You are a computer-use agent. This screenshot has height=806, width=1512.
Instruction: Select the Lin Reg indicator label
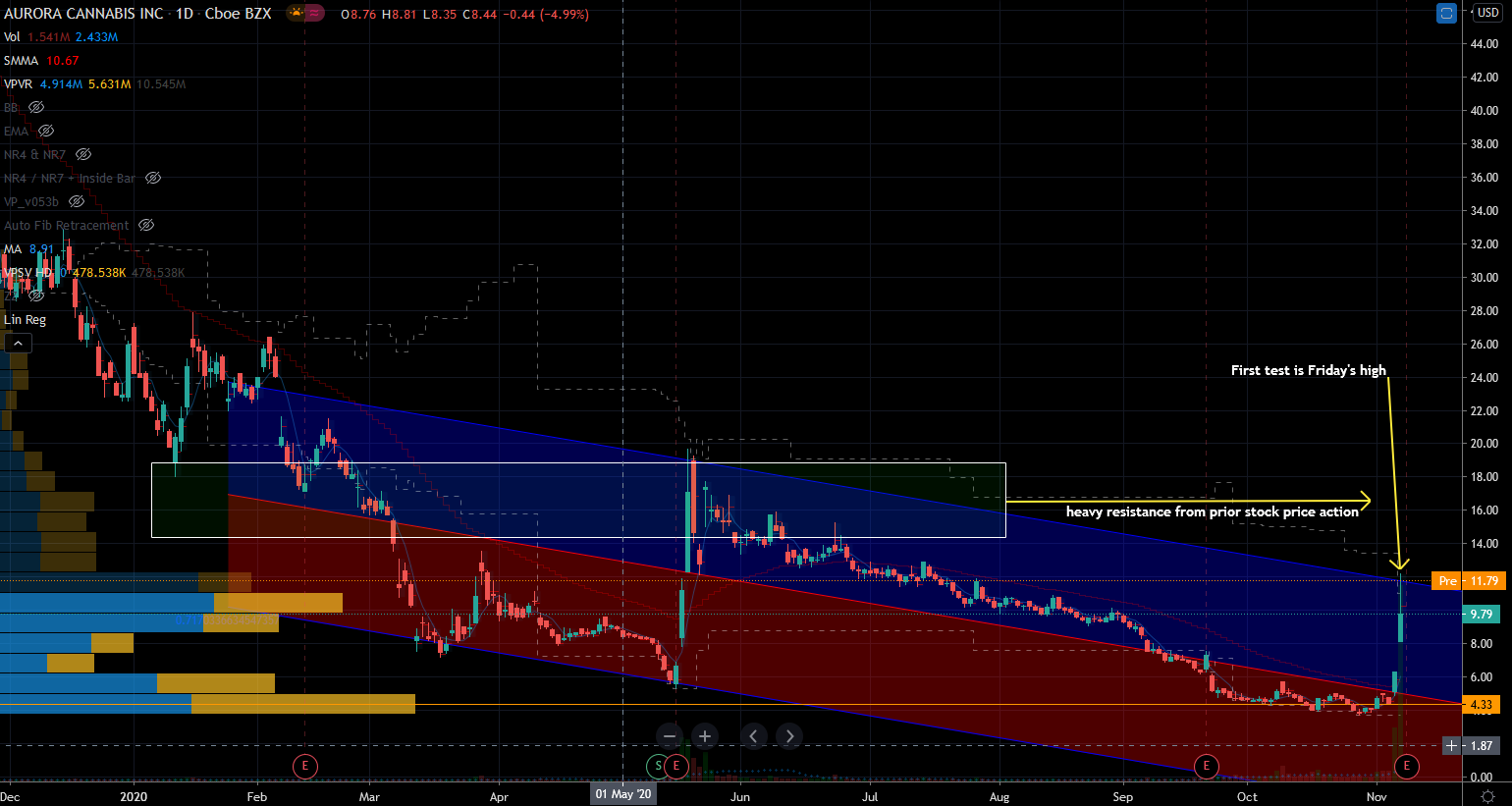[x=25, y=319]
